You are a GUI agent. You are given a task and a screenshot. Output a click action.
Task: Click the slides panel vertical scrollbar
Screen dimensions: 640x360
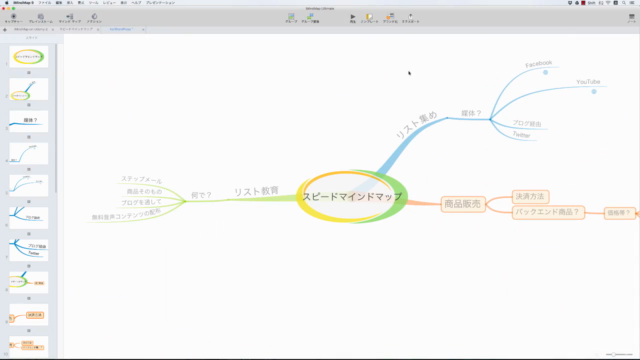[x=56, y=118]
